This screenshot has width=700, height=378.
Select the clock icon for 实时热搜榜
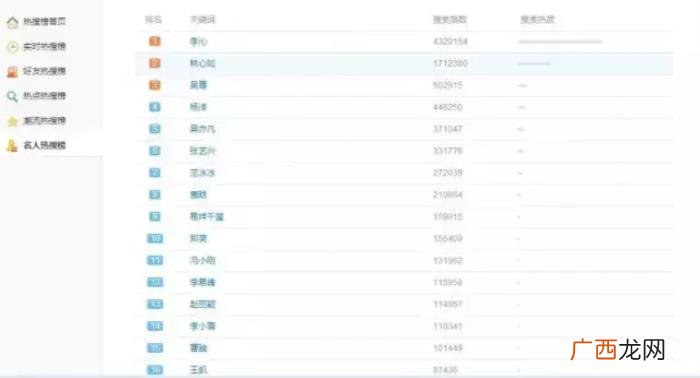[12, 46]
